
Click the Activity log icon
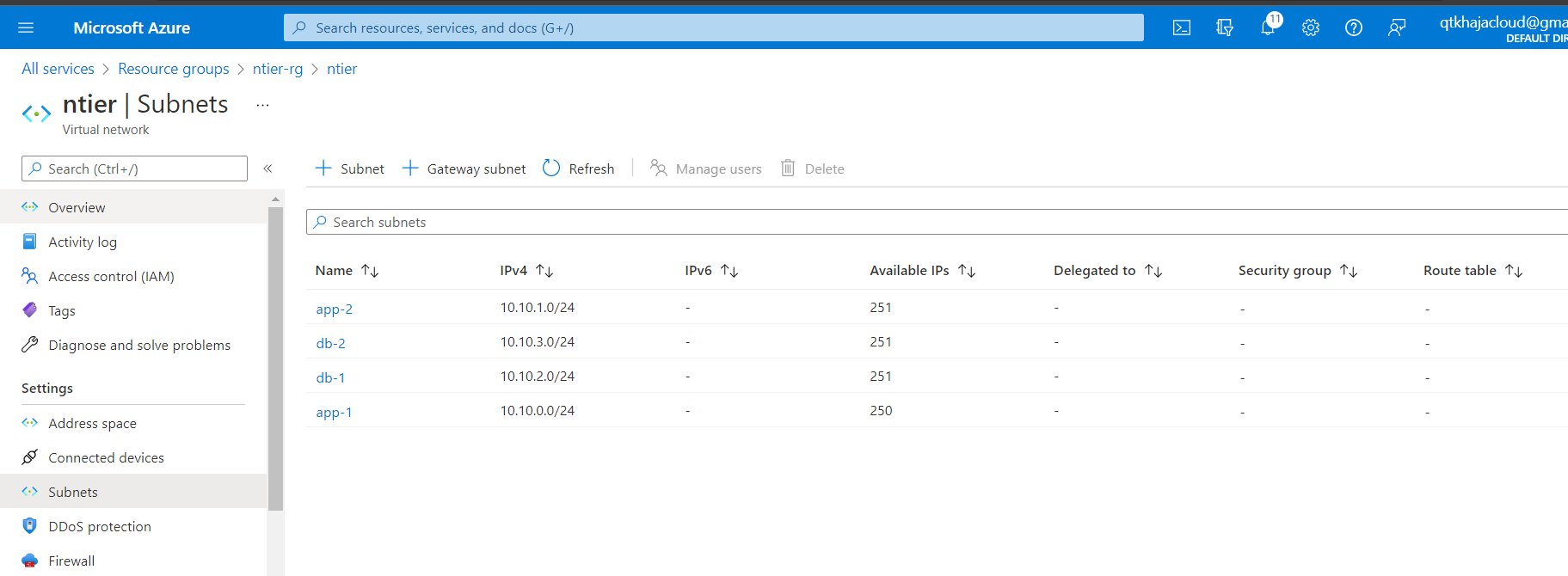(30, 242)
